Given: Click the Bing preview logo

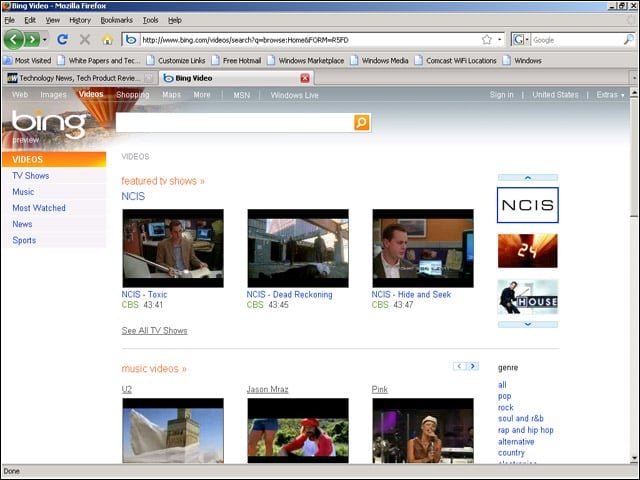Looking at the screenshot, I should 48,126.
